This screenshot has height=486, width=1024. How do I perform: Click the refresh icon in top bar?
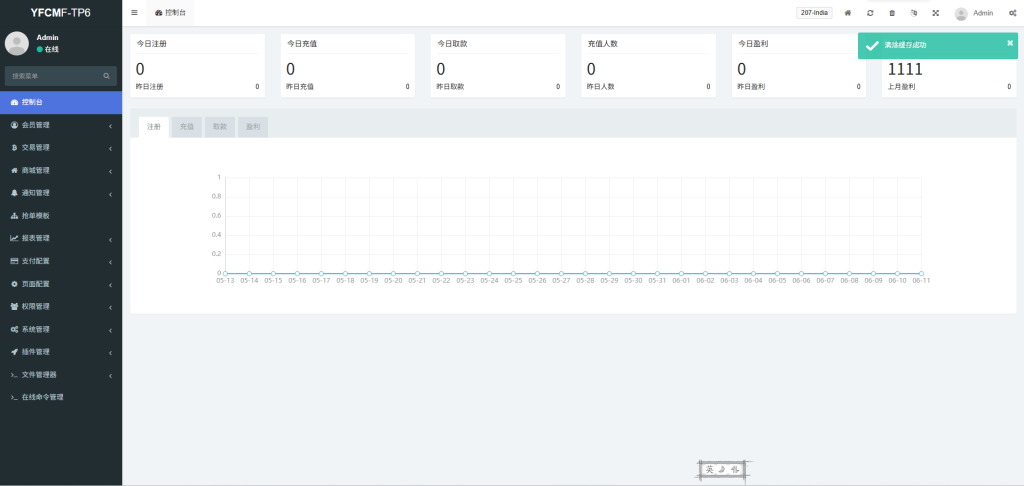pyautogui.click(x=870, y=13)
